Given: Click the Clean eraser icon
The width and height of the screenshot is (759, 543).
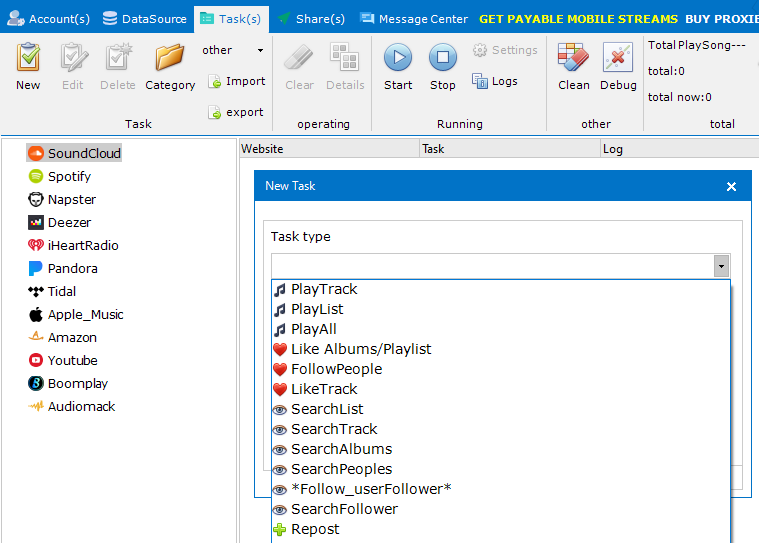Looking at the screenshot, I should [573, 58].
